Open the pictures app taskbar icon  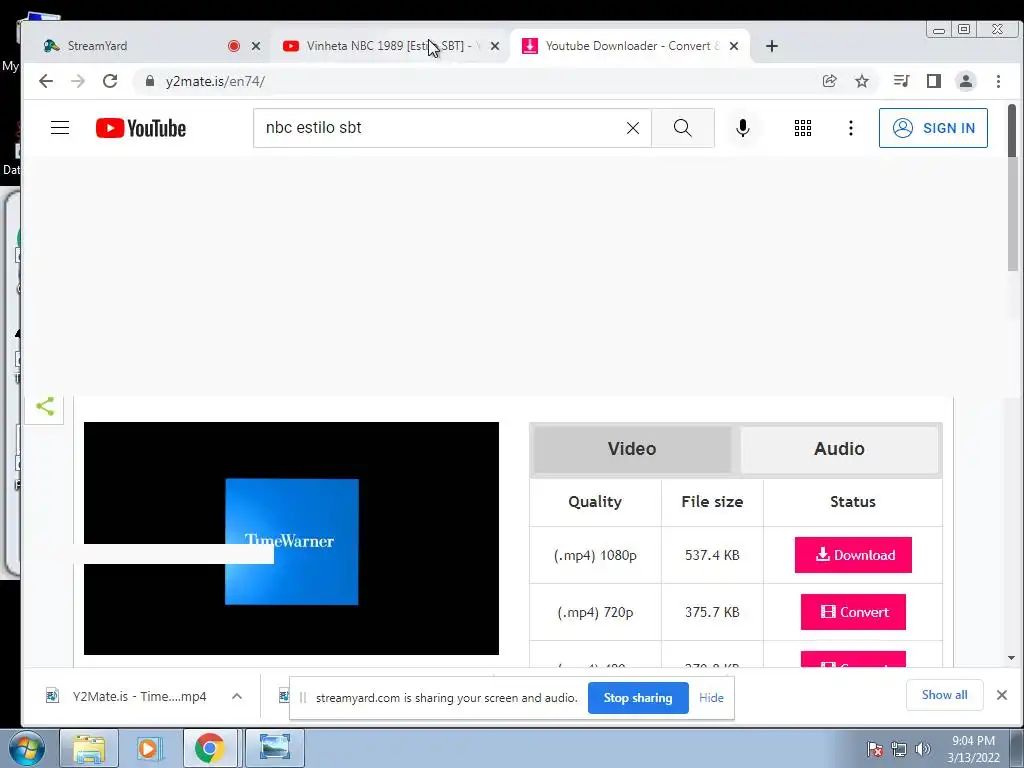click(275, 748)
